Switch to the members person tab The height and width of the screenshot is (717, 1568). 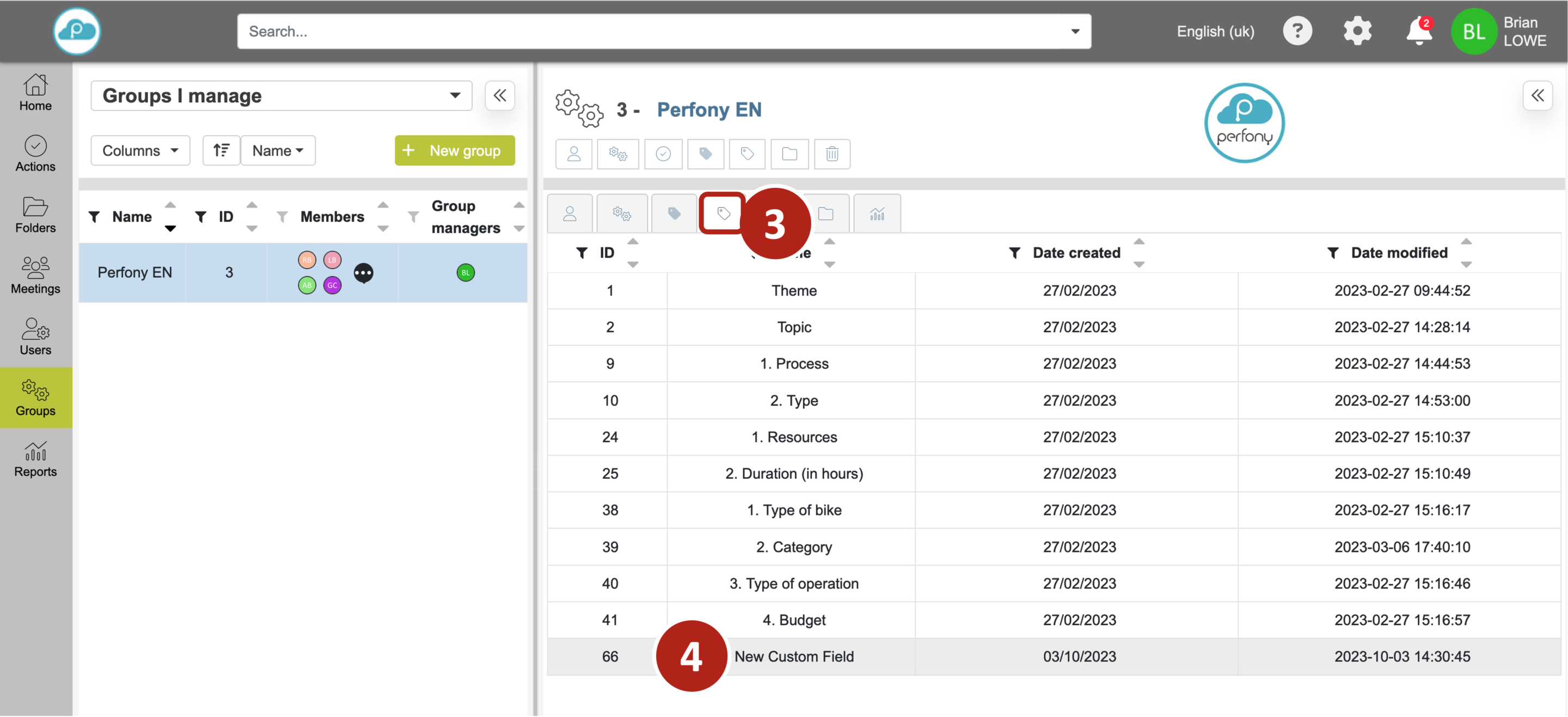point(569,213)
